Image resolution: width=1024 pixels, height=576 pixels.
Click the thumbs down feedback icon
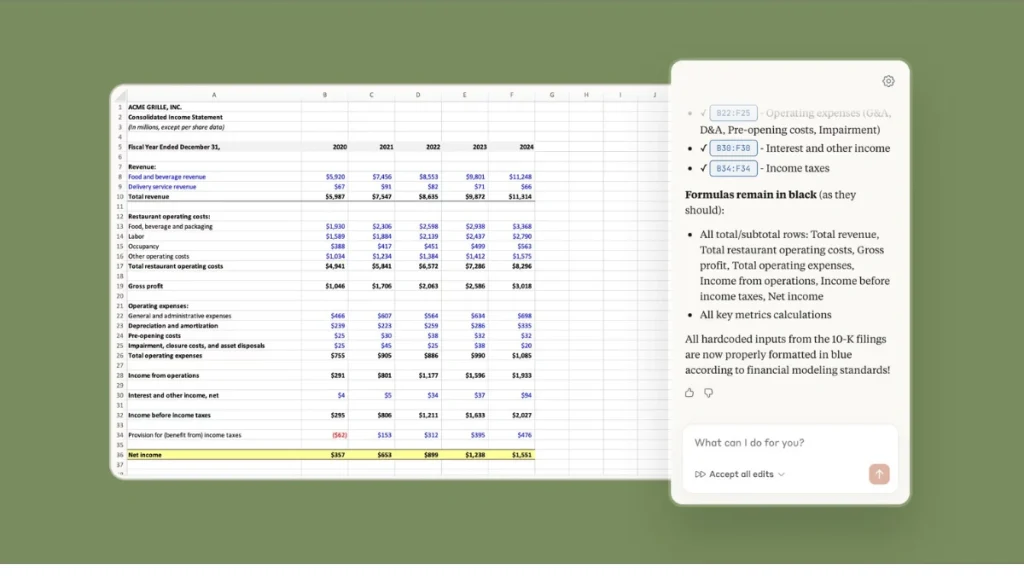click(x=709, y=393)
